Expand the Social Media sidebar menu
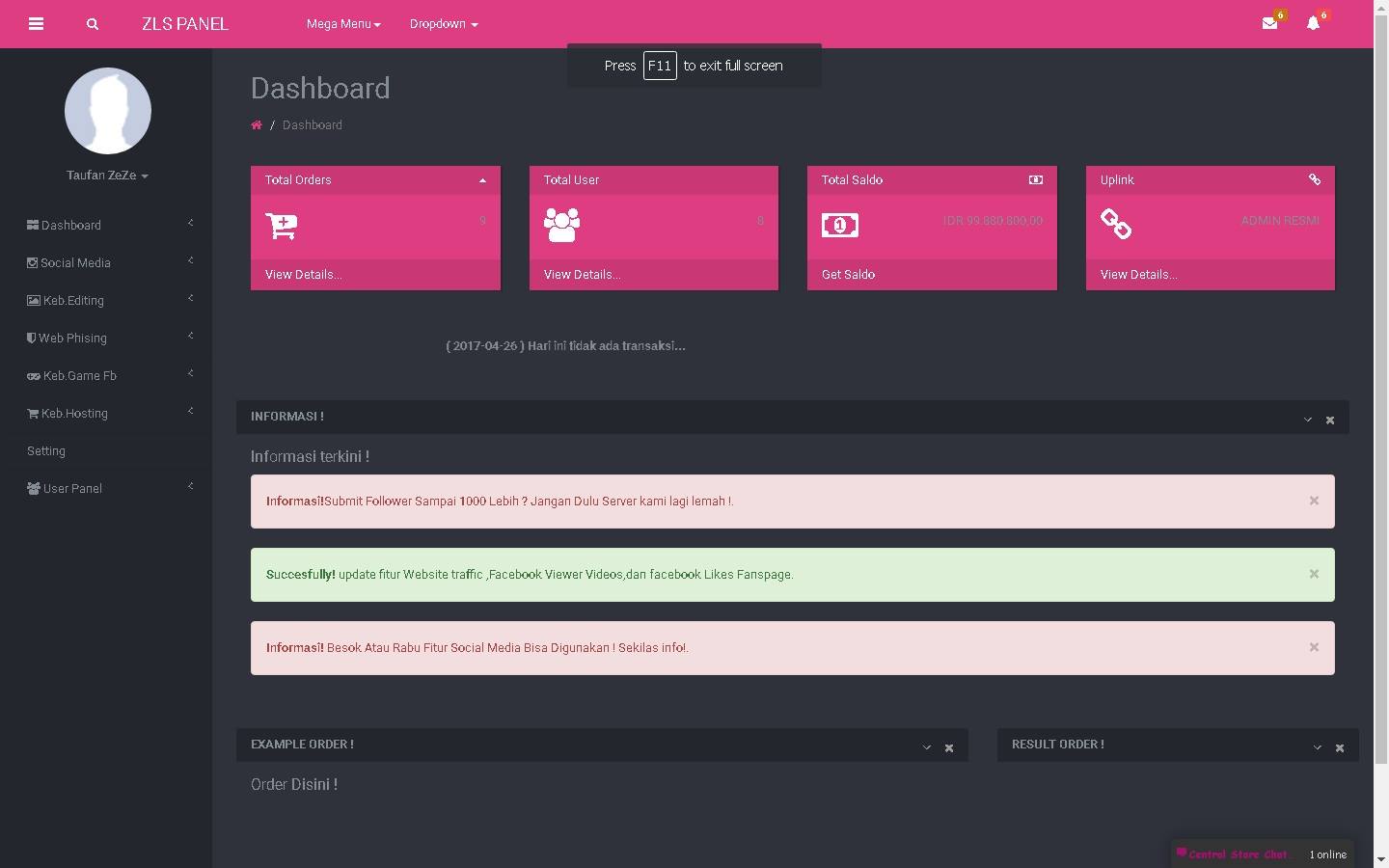Viewport: 1389px width, 868px height. point(75,262)
